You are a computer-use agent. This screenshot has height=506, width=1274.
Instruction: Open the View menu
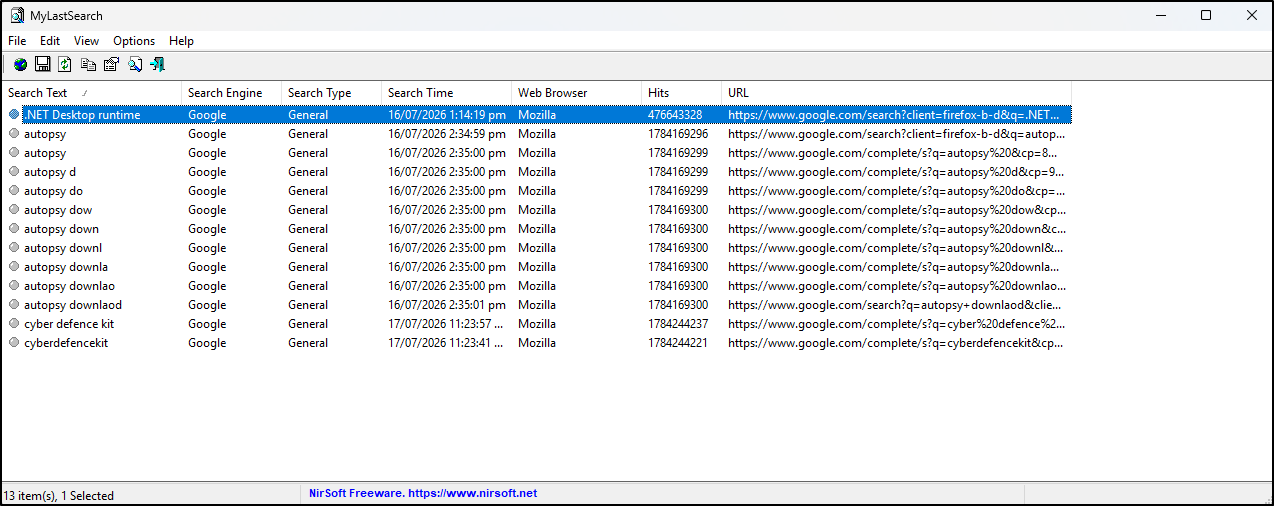[x=87, y=41]
